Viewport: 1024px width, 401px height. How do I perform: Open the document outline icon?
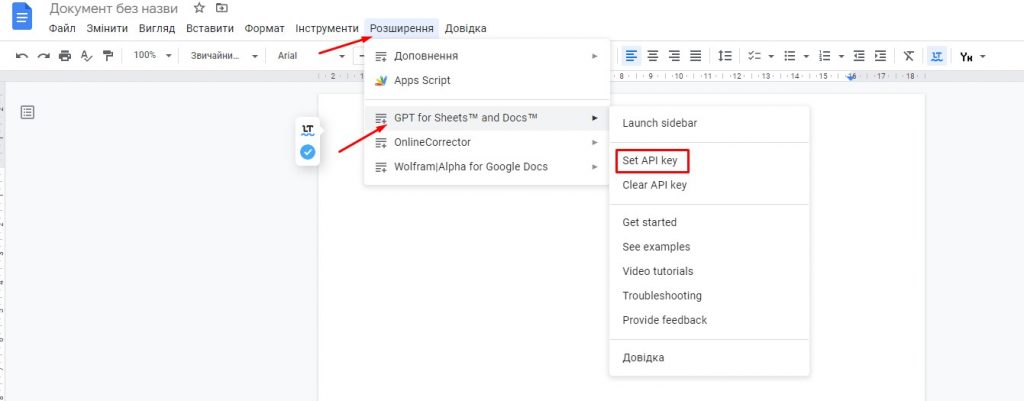click(x=27, y=112)
